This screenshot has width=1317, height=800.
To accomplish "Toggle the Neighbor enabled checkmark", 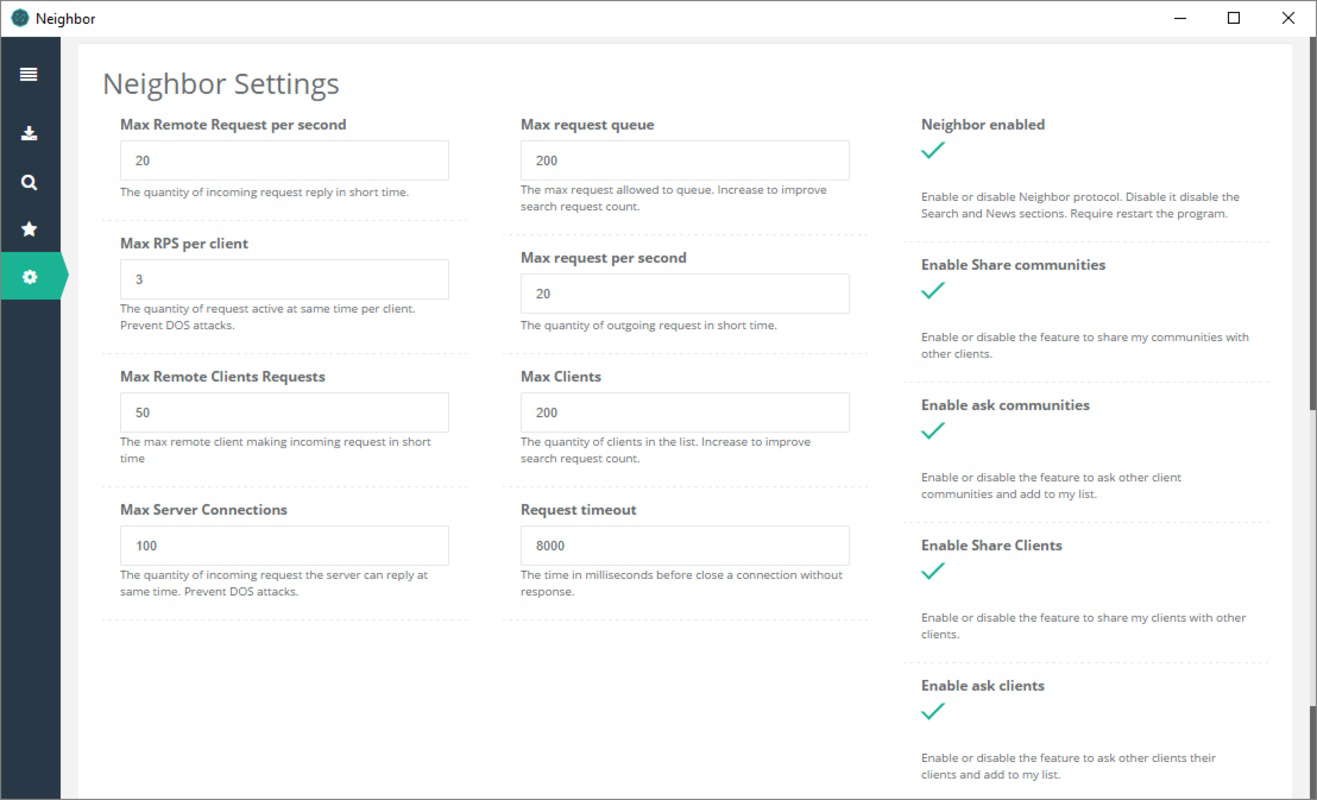I will click(x=932, y=150).
